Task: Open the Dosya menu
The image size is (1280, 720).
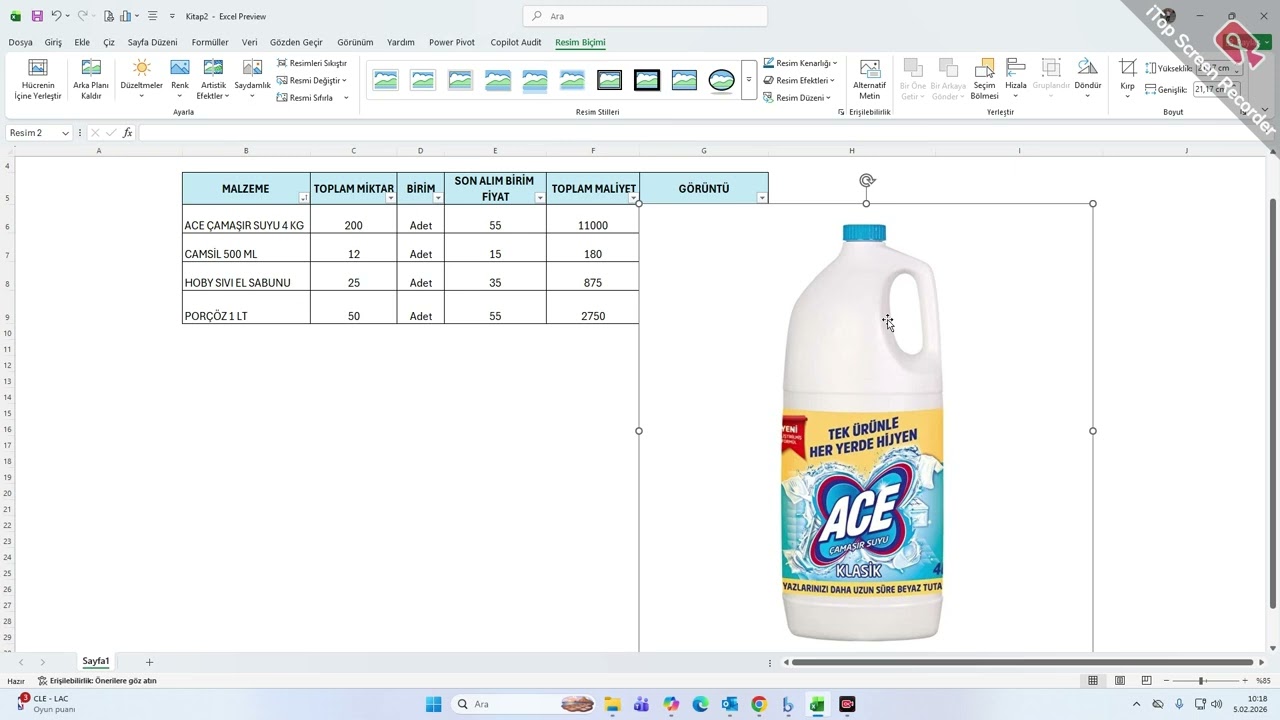Action: (x=20, y=42)
